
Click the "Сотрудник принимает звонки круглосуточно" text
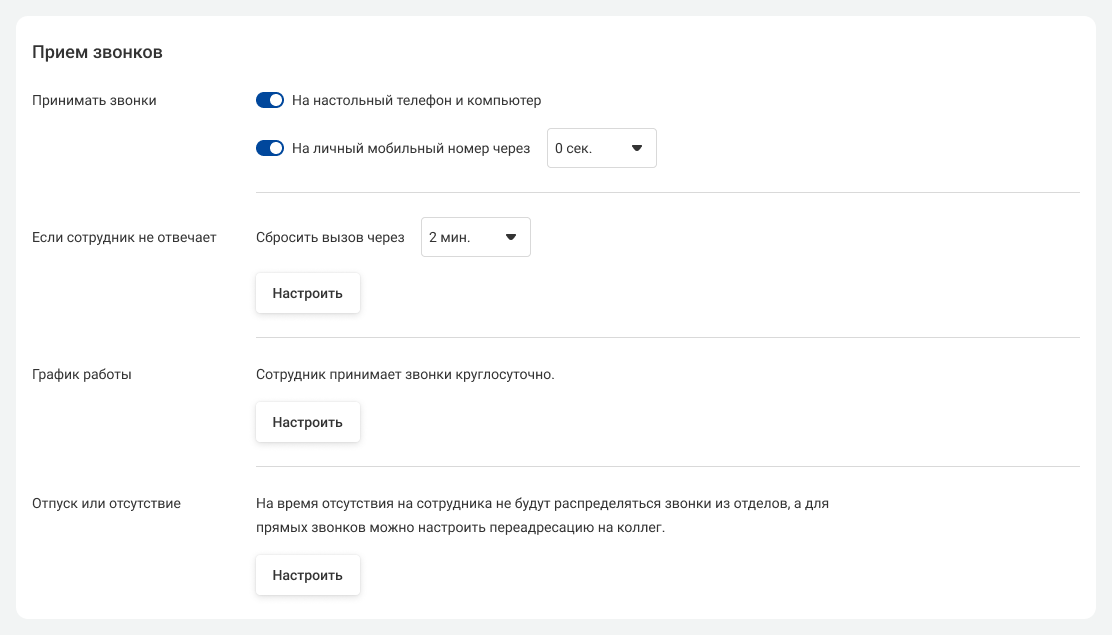pos(404,374)
